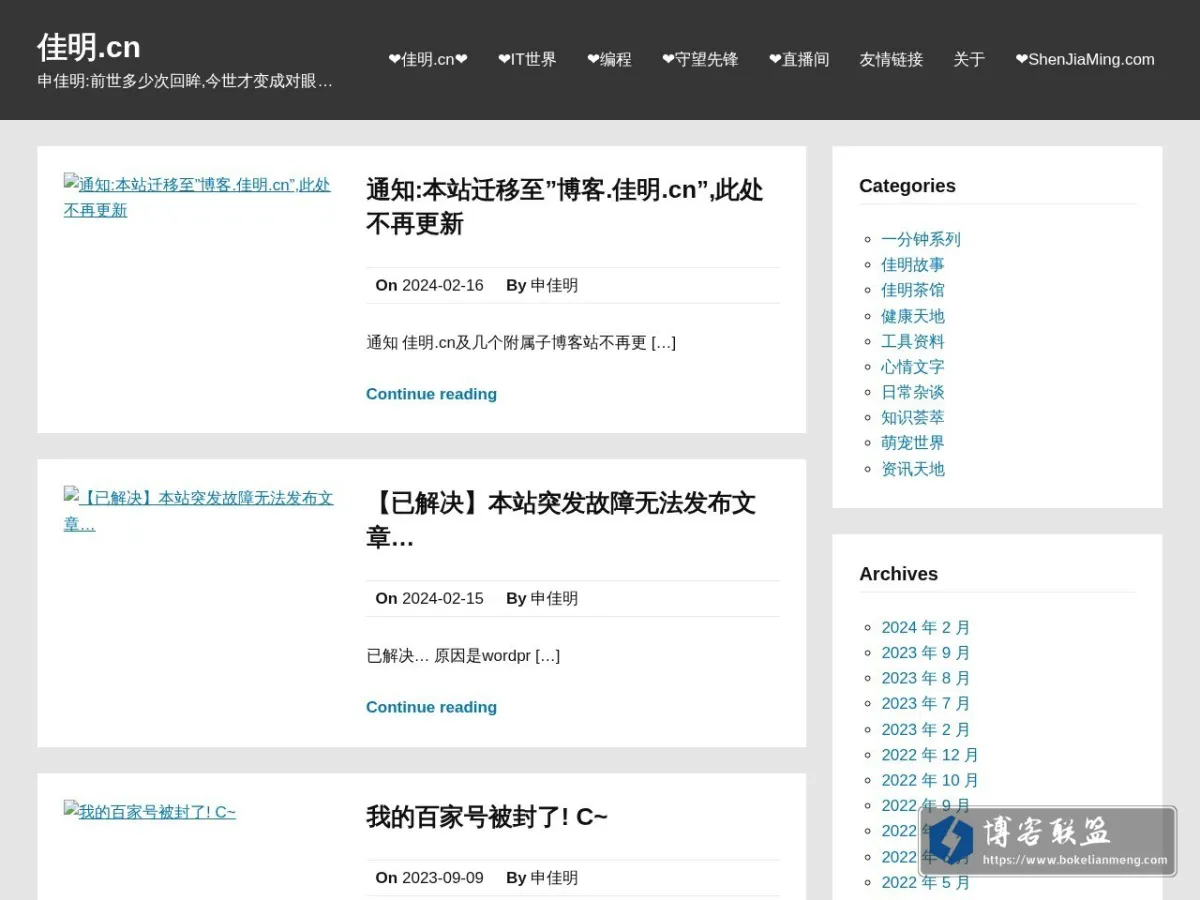Open the 2024 年 2 月 archive
Screen dimensions: 1200x900
coord(926,627)
